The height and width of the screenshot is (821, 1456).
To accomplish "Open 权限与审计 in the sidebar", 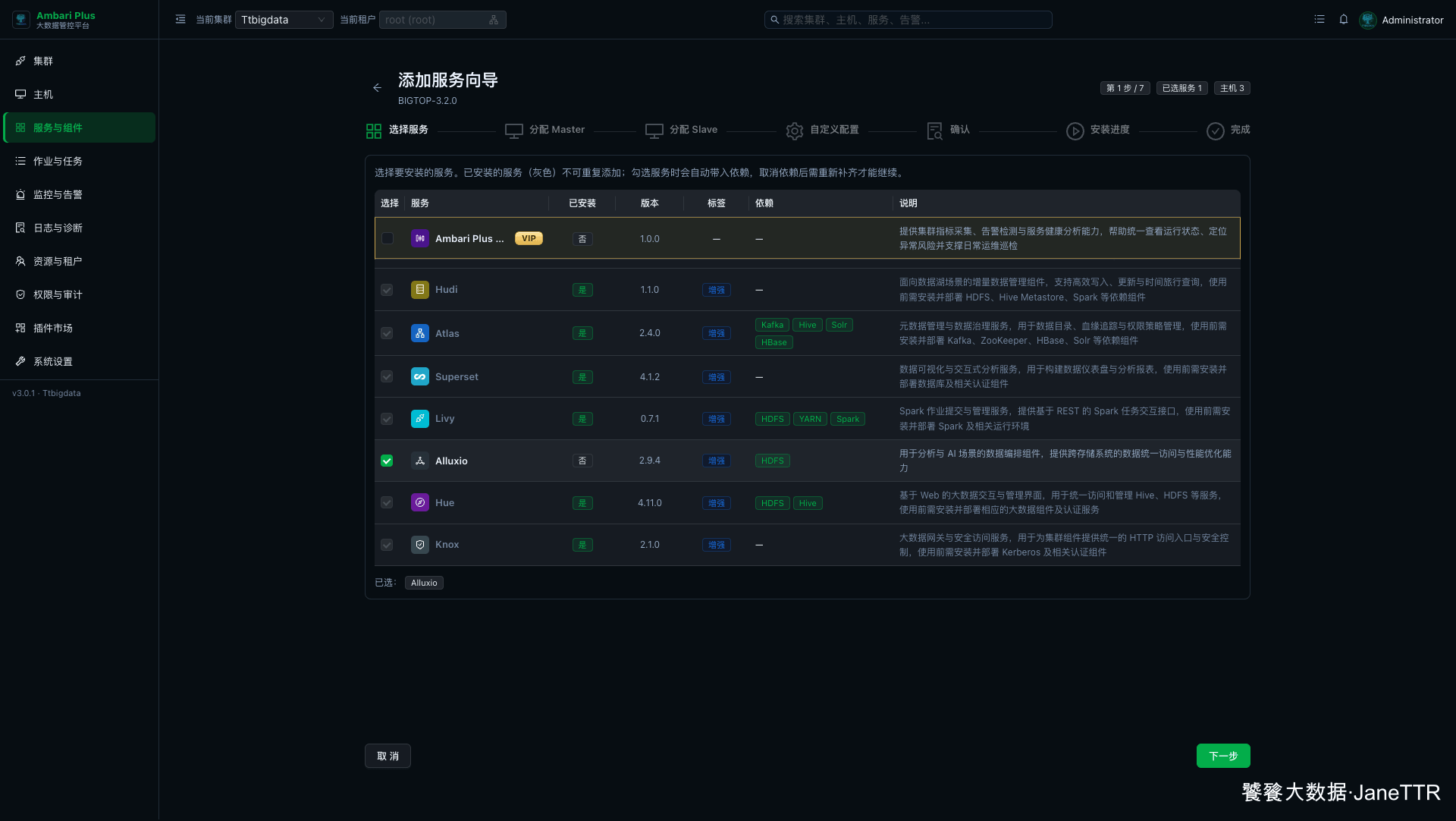I will [x=80, y=294].
